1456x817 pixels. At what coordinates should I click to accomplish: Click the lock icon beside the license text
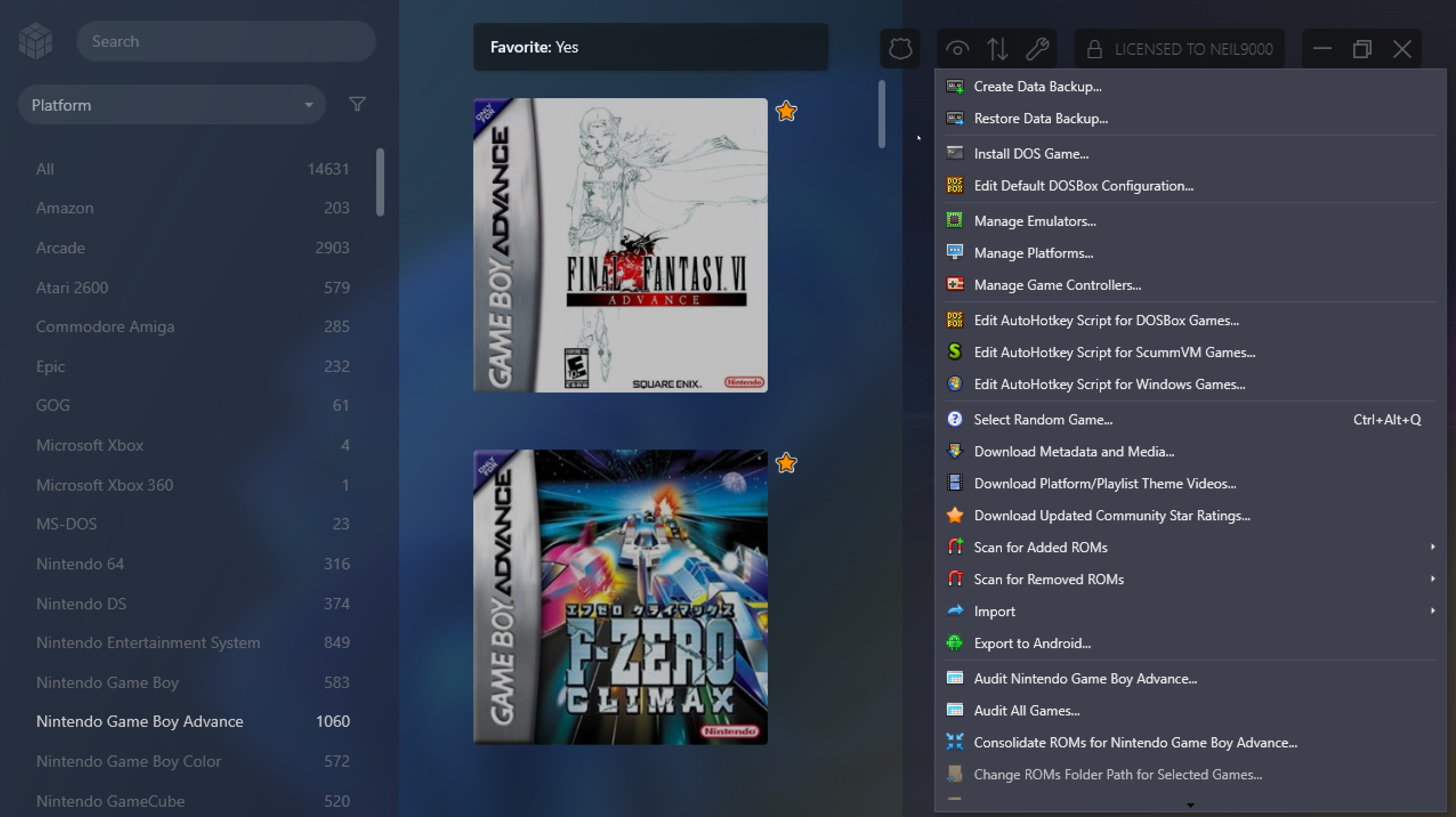click(1094, 49)
